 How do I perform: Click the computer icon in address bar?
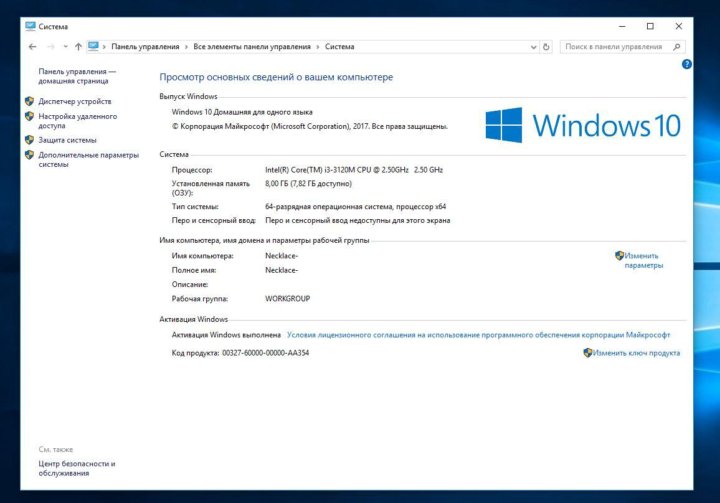tap(93, 46)
